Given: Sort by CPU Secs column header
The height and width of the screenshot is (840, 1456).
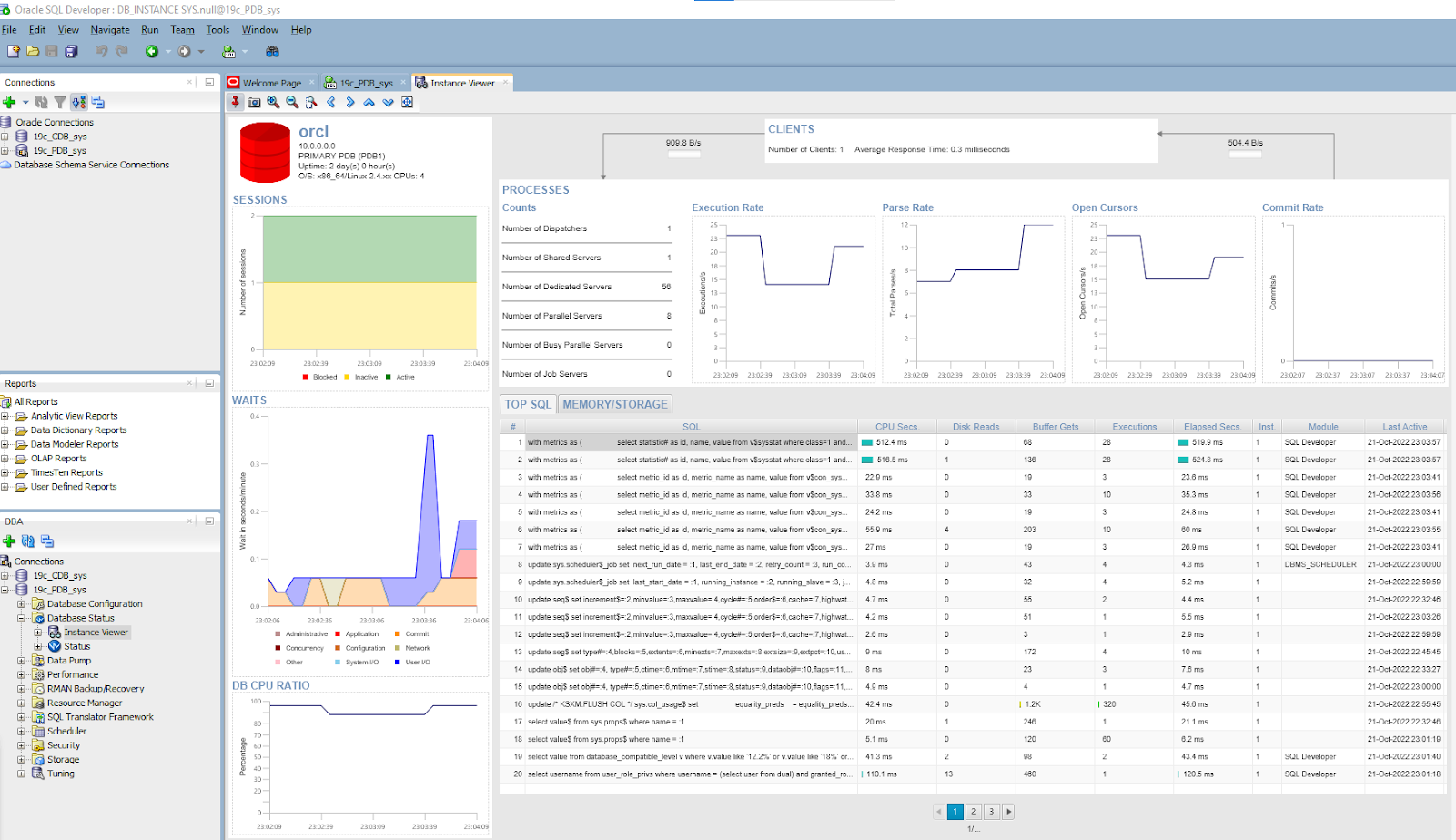Looking at the screenshot, I should click(896, 426).
